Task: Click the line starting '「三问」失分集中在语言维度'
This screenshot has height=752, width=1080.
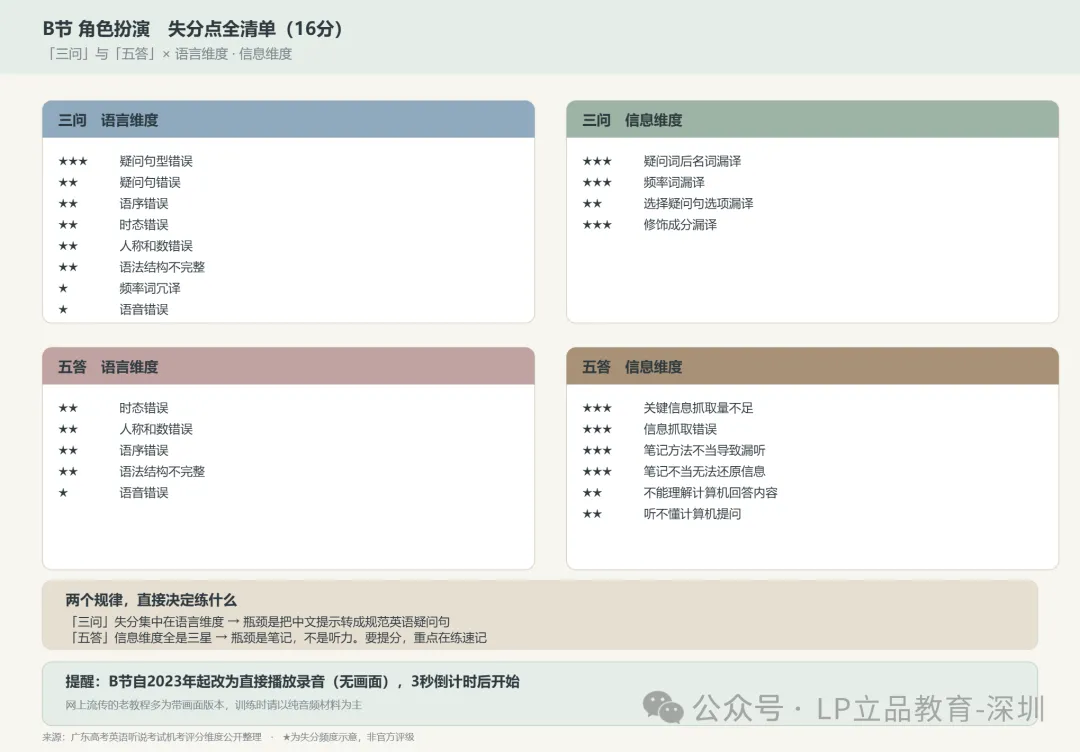Action: 260,621
